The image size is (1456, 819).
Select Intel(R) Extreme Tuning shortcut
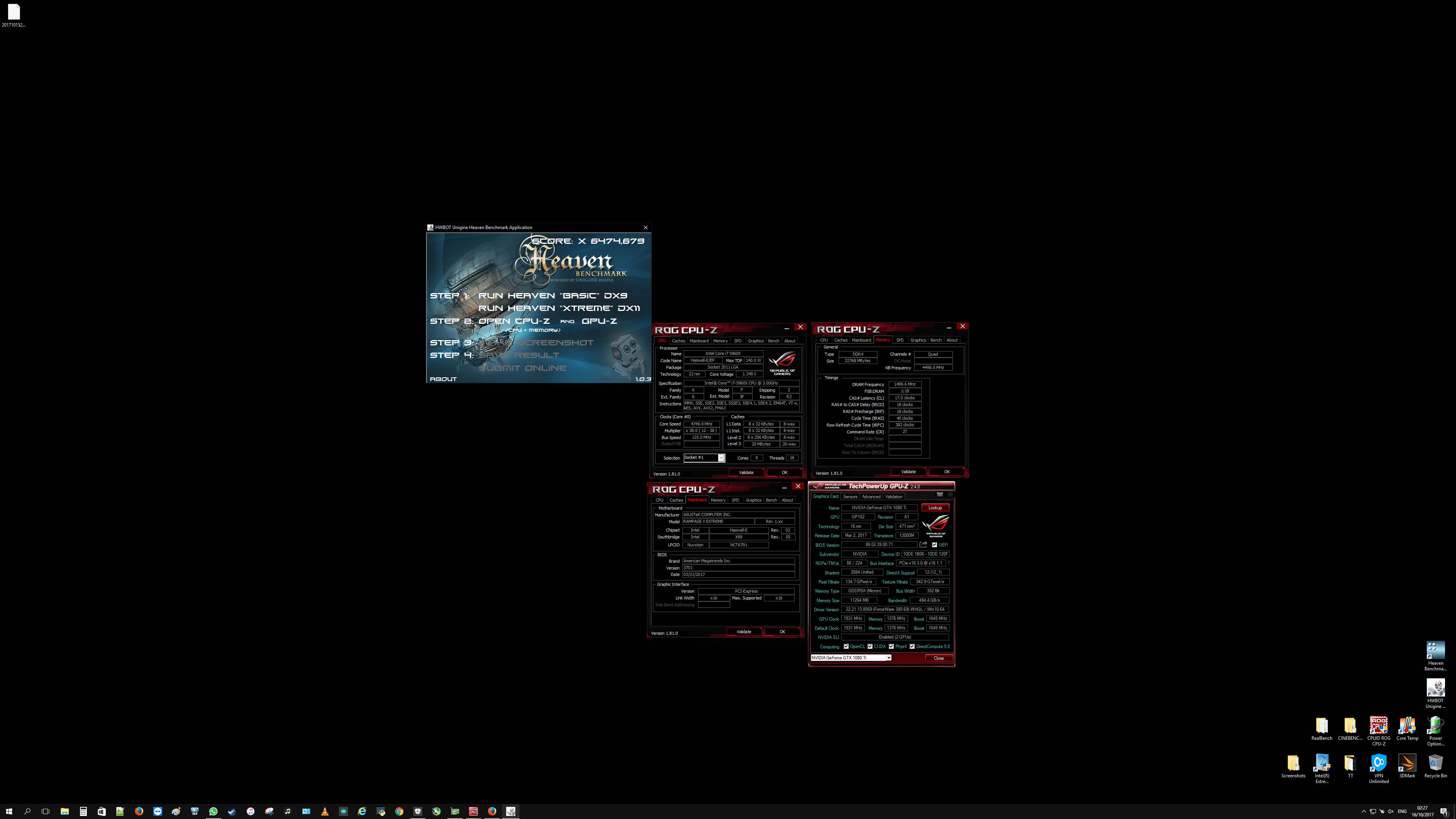[1321, 769]
